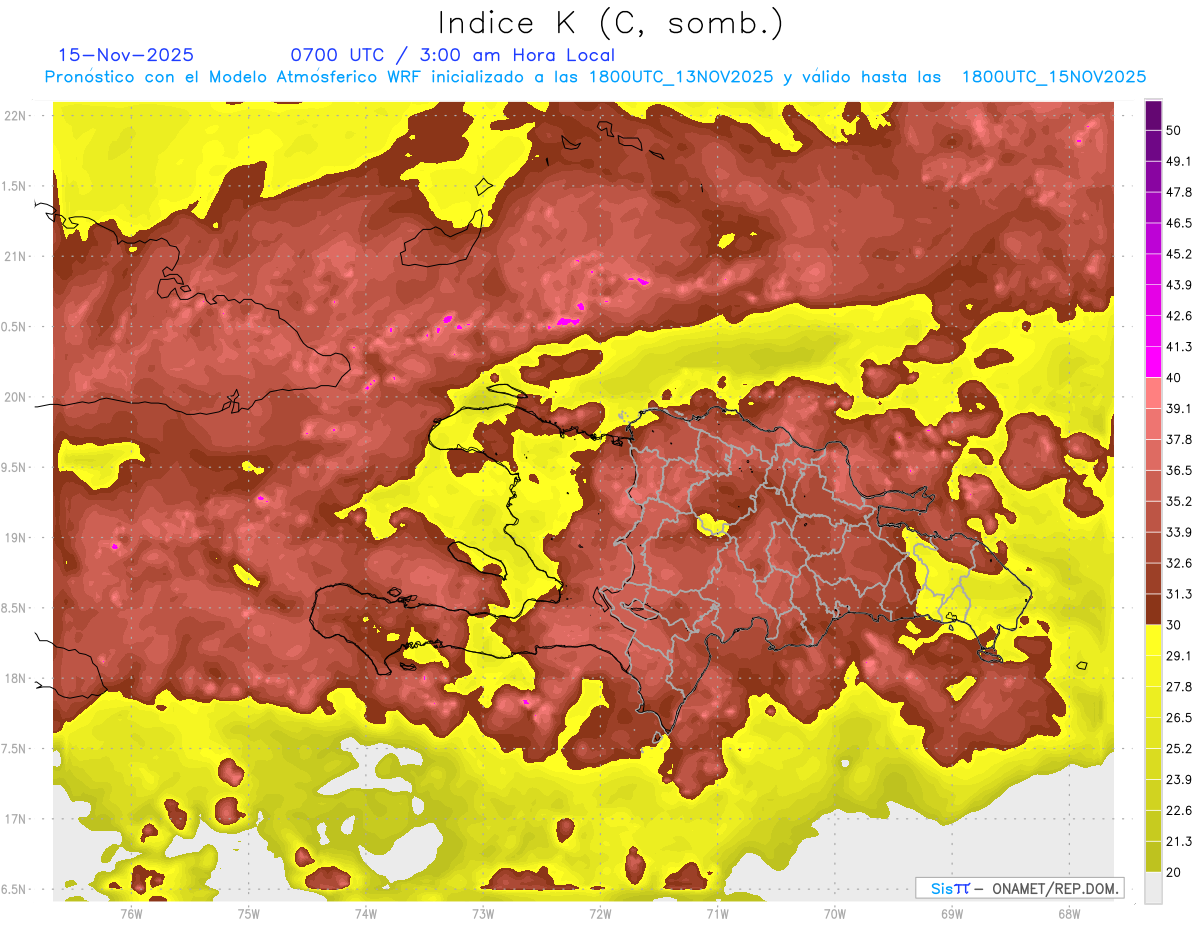Click the "21N" latitude label
Image resolution: width=1200 pixels, height=927 pixels.
(15, 256)
